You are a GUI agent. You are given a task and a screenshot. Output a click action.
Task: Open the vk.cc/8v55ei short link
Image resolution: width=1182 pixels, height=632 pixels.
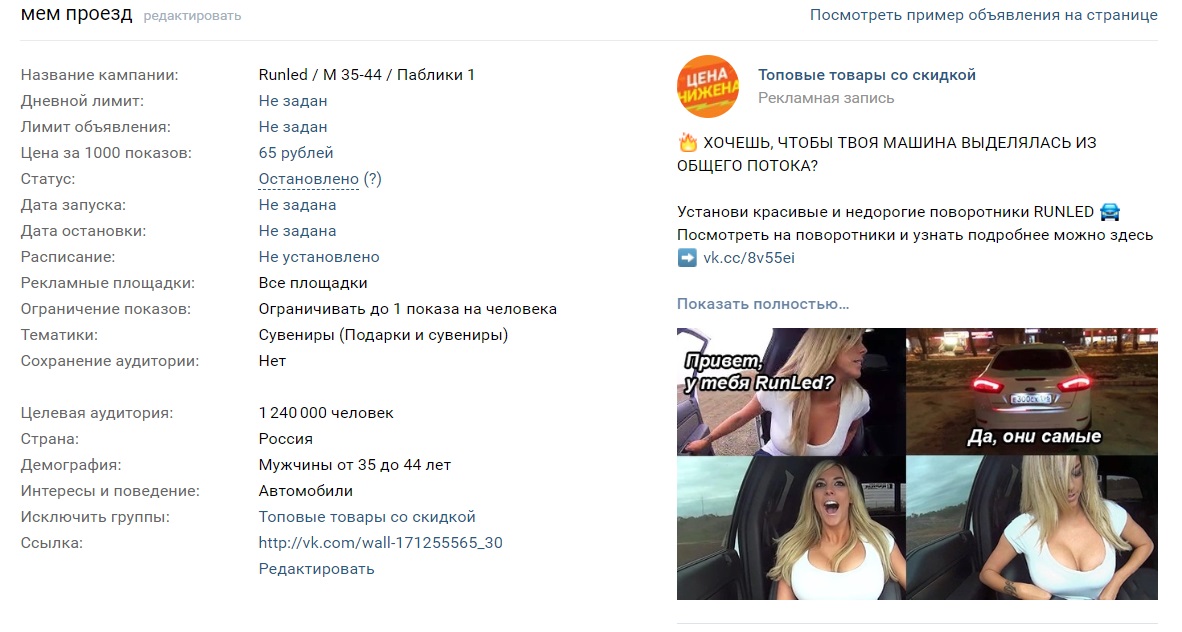(x=749, y=258)
